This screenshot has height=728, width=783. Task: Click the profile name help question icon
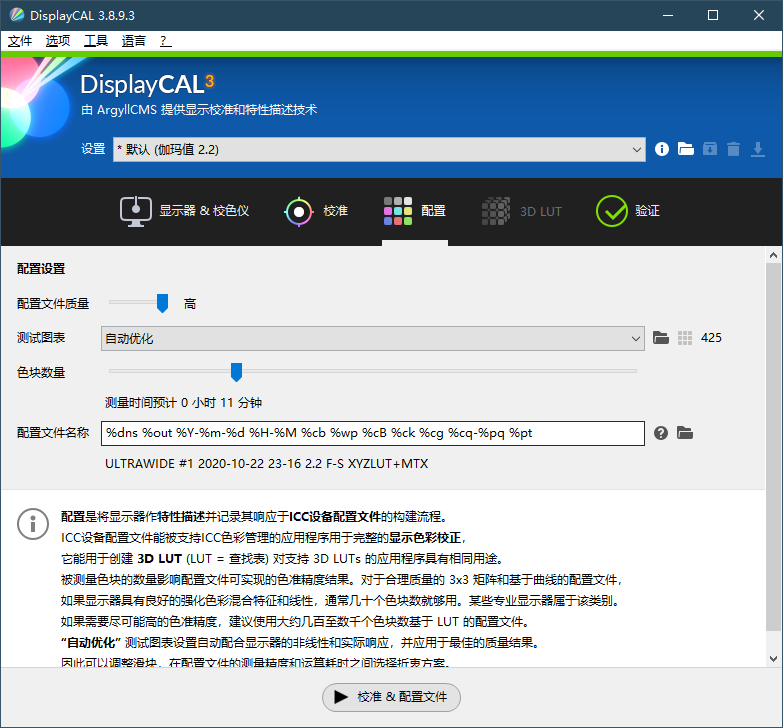pyautogui.click(x=661, y=433)
